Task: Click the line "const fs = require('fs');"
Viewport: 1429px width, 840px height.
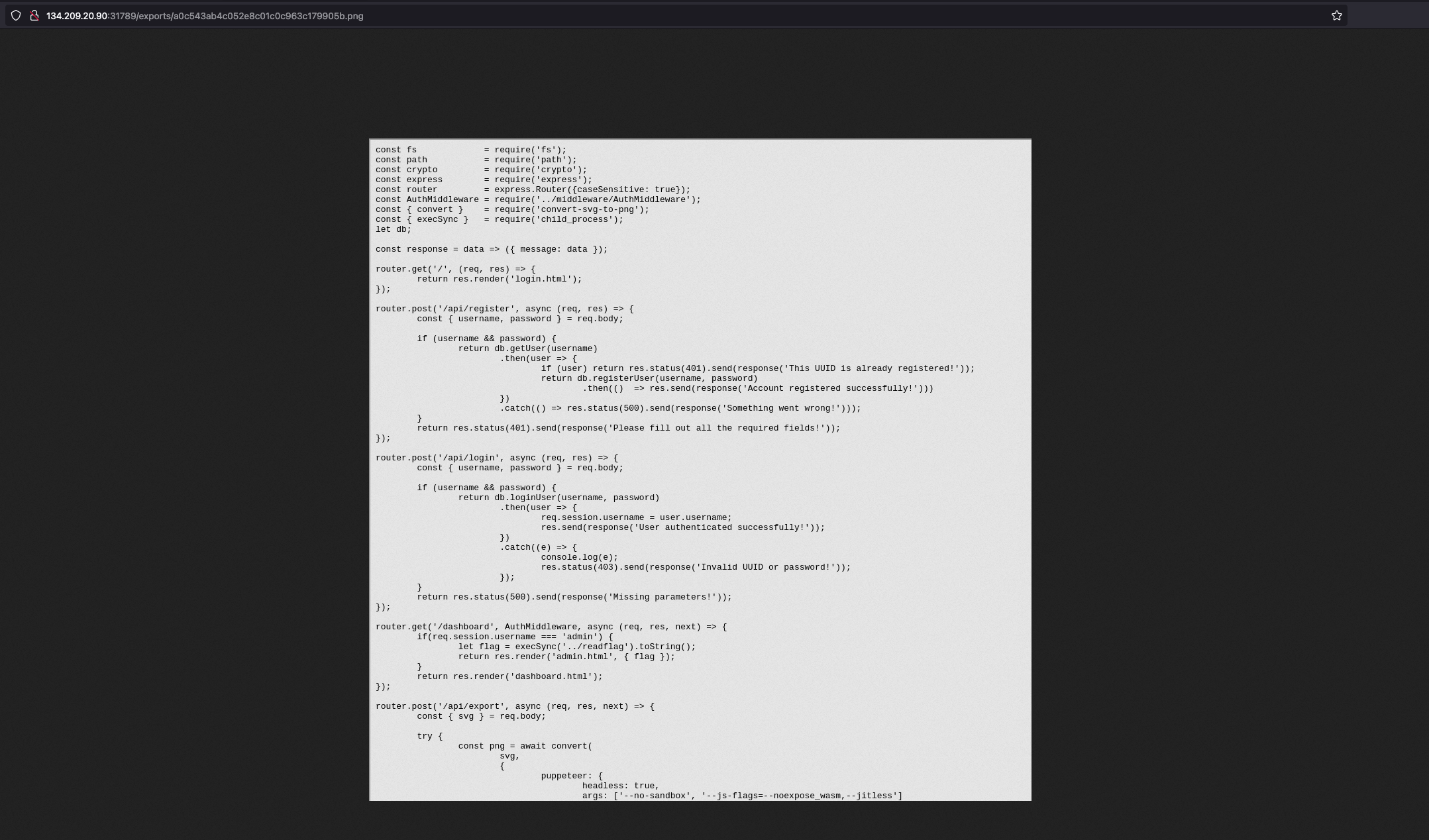Action: pos(471,150)
